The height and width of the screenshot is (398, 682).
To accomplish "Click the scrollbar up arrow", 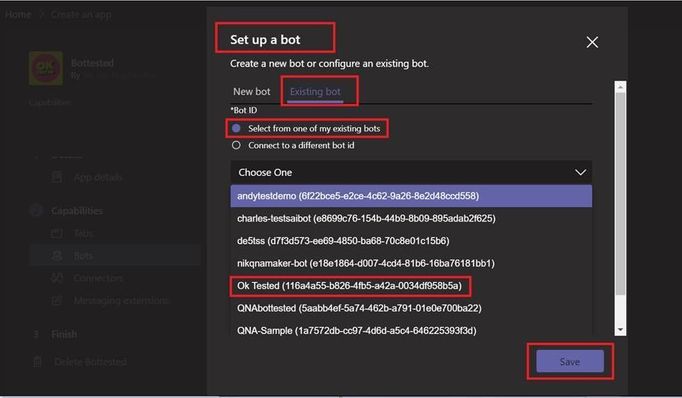I will tap(620, 87).
